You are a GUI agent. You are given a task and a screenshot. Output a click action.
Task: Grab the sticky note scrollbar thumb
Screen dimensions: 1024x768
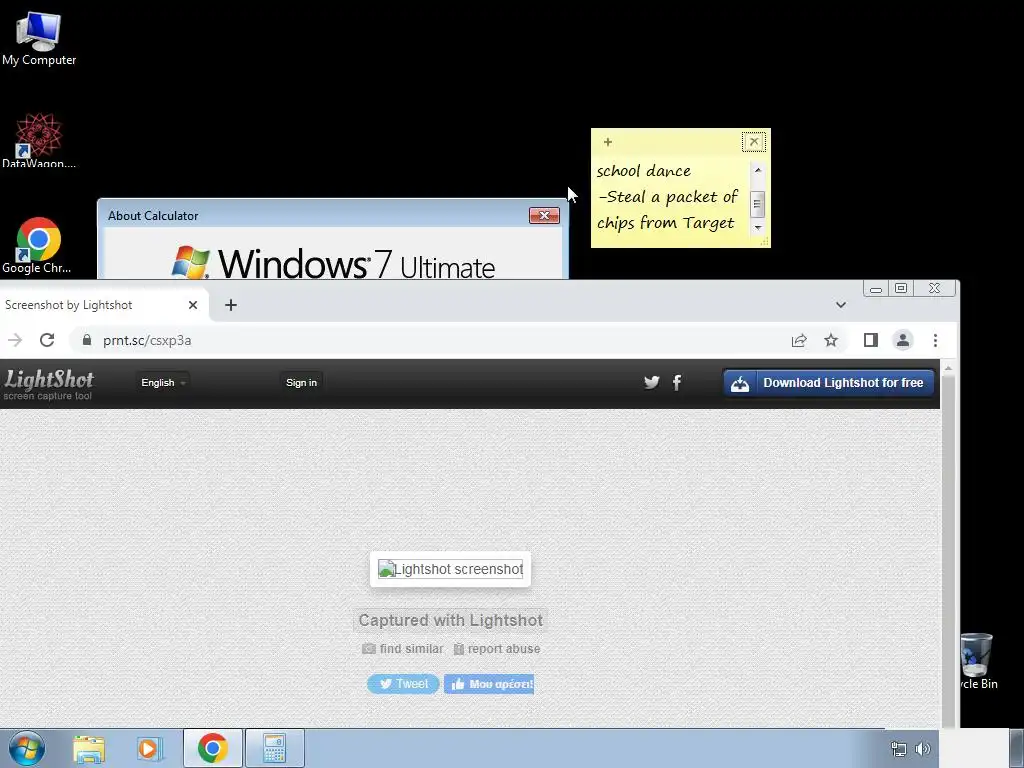click(758, 204)
